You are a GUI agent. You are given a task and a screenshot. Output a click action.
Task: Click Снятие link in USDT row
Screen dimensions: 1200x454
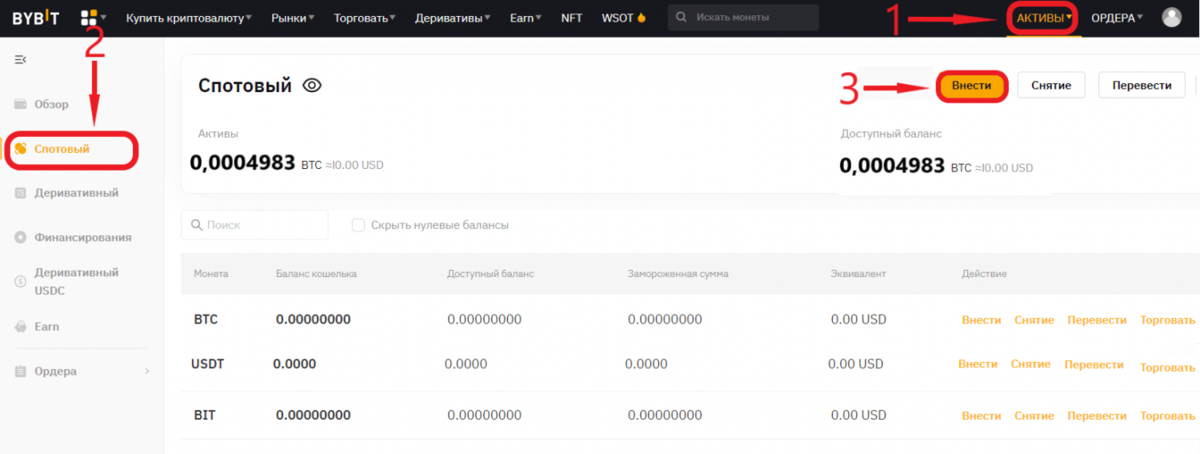coord(1031,365)
